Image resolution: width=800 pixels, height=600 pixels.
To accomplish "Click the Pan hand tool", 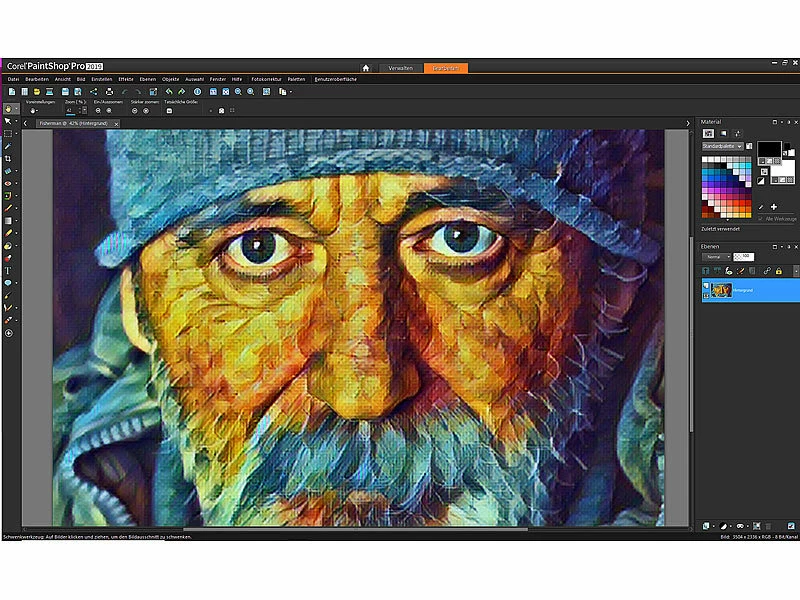I will 9,108.
